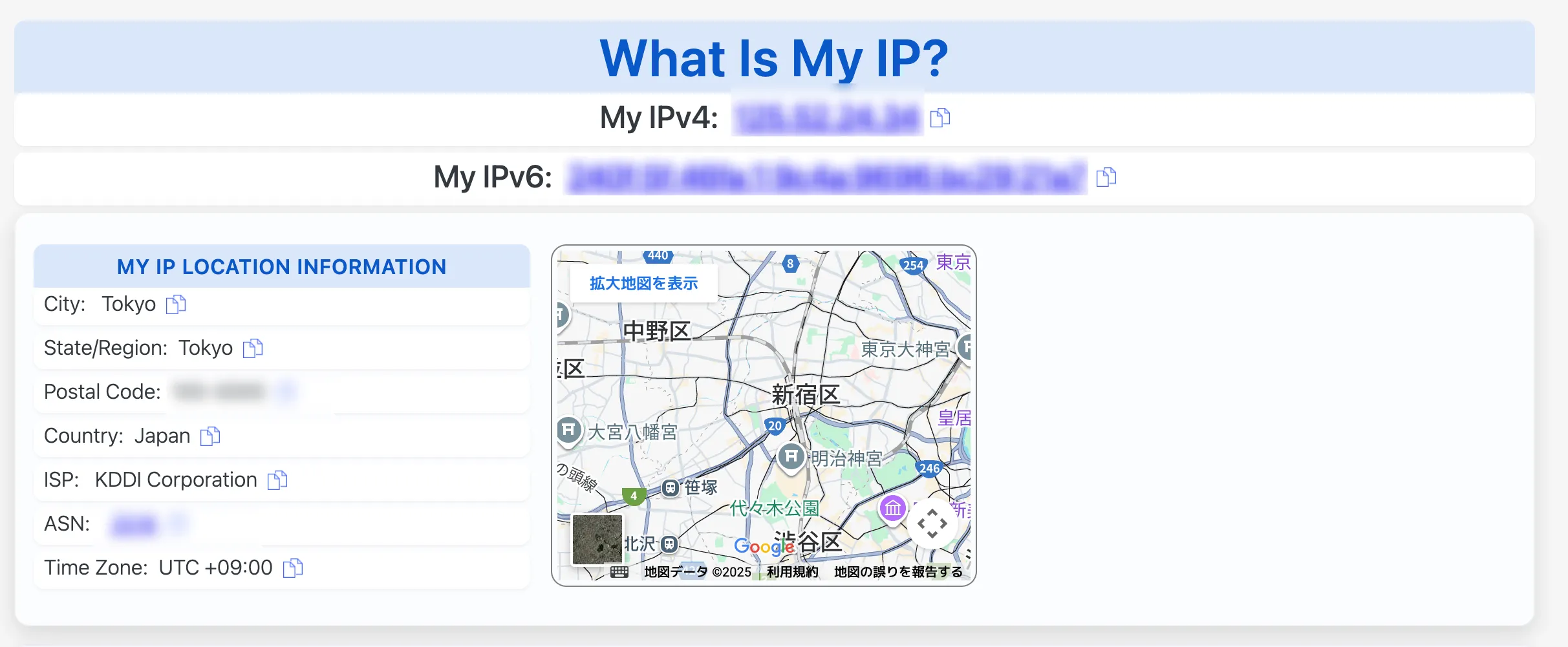
Task: Open the 利用規約 terms link
Action: pos(791,571)
